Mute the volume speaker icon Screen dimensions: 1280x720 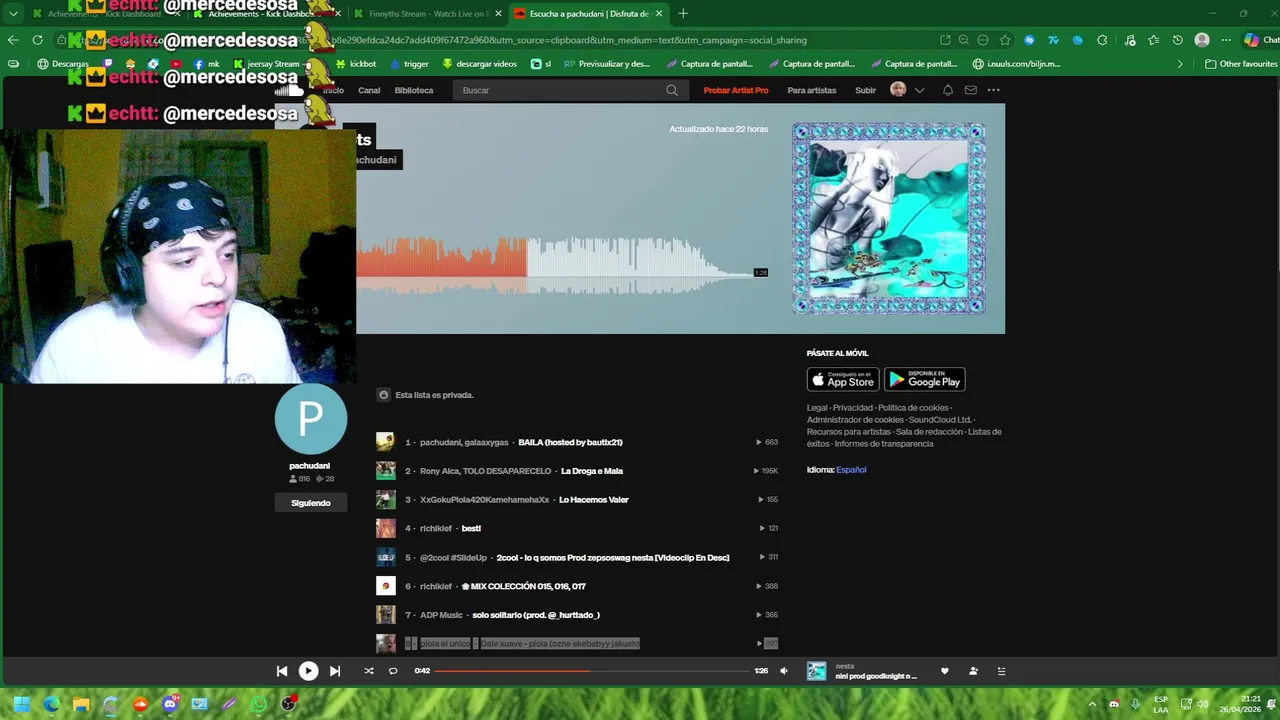point(784,671)
